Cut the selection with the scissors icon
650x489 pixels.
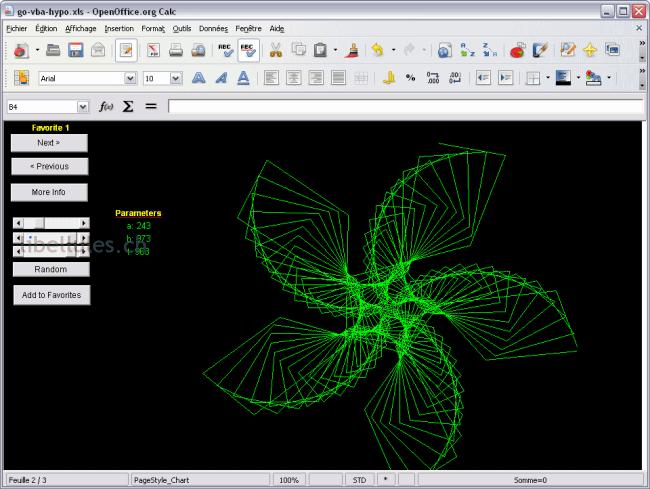276,50
